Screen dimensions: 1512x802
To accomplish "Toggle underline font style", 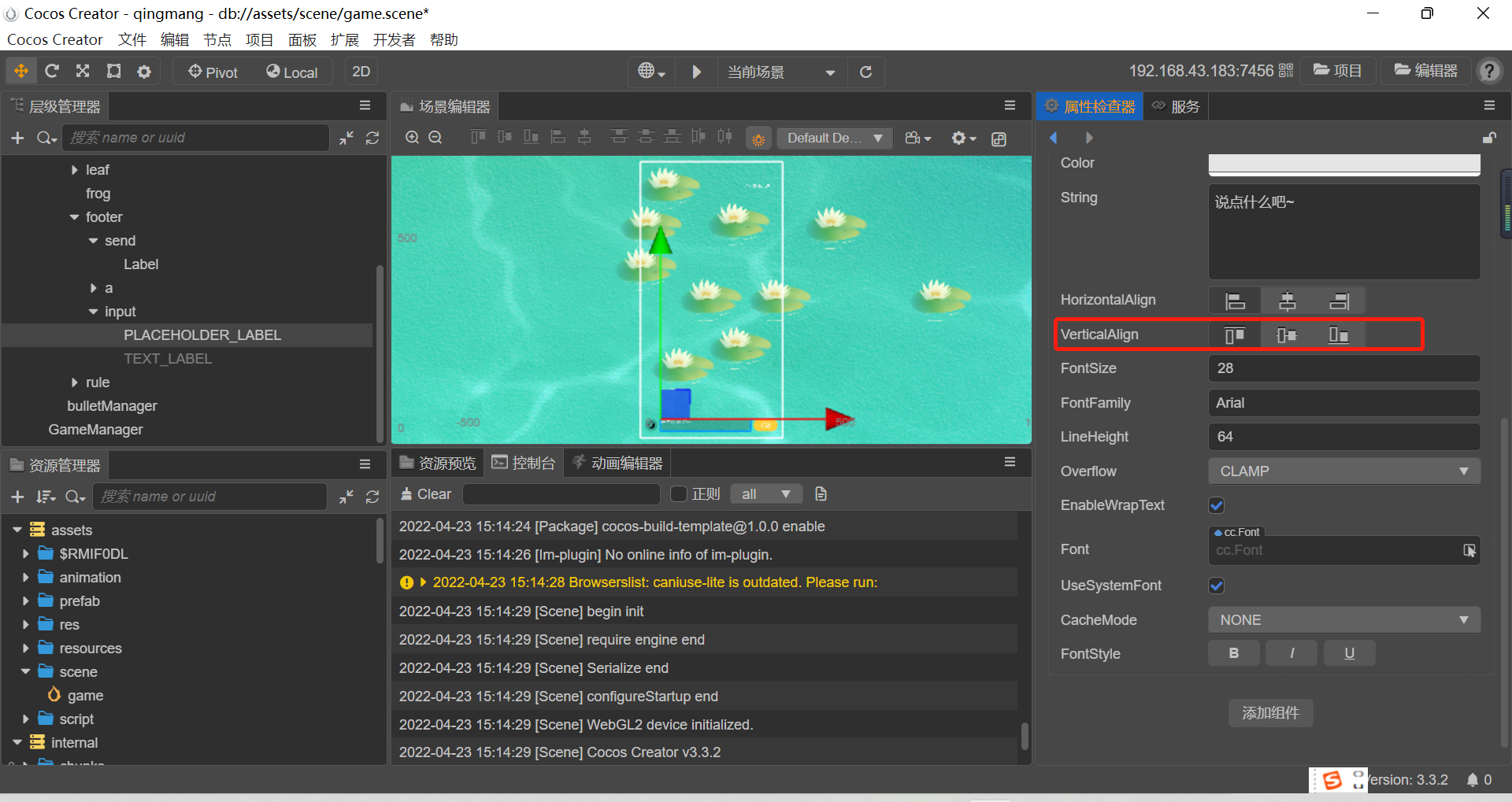I will pos(1349,653).
